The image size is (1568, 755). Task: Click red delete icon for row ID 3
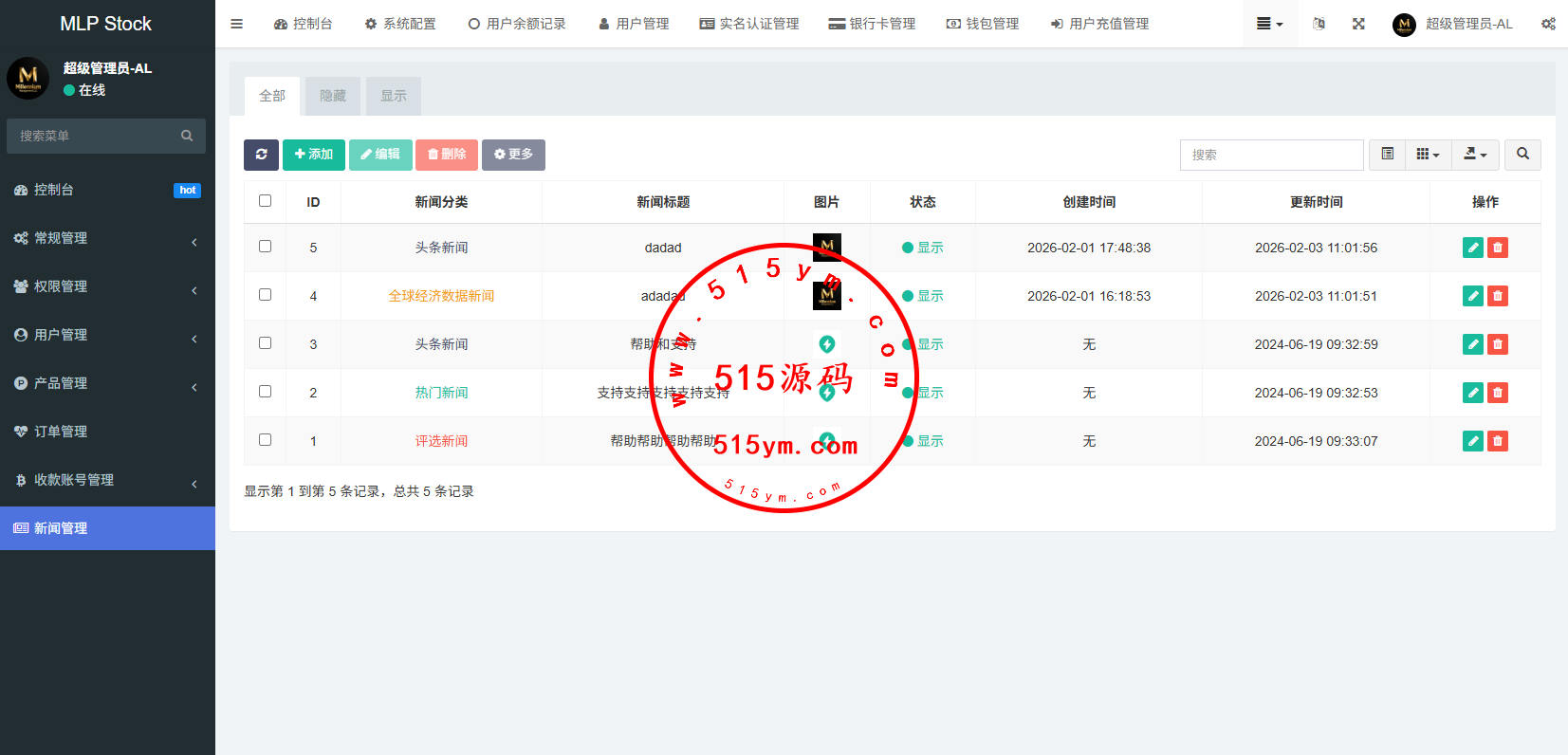pyautogui.click(x=1498, y=344)
